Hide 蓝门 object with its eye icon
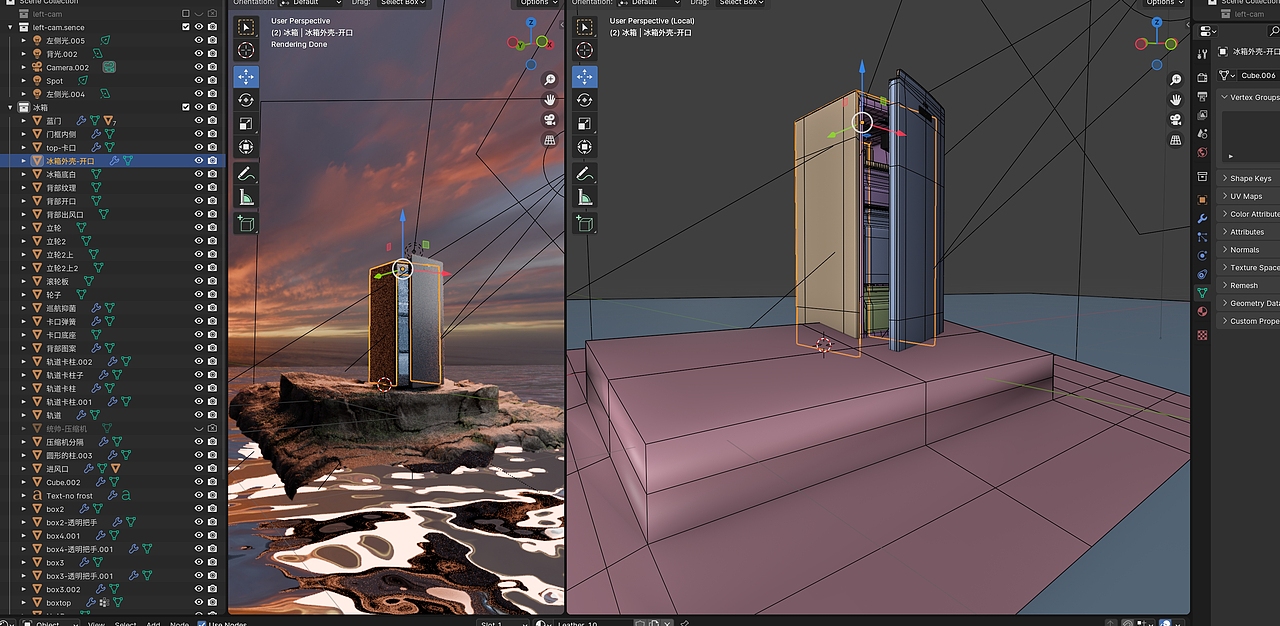Screen dimensions: 1280x626 pos(199,121)
